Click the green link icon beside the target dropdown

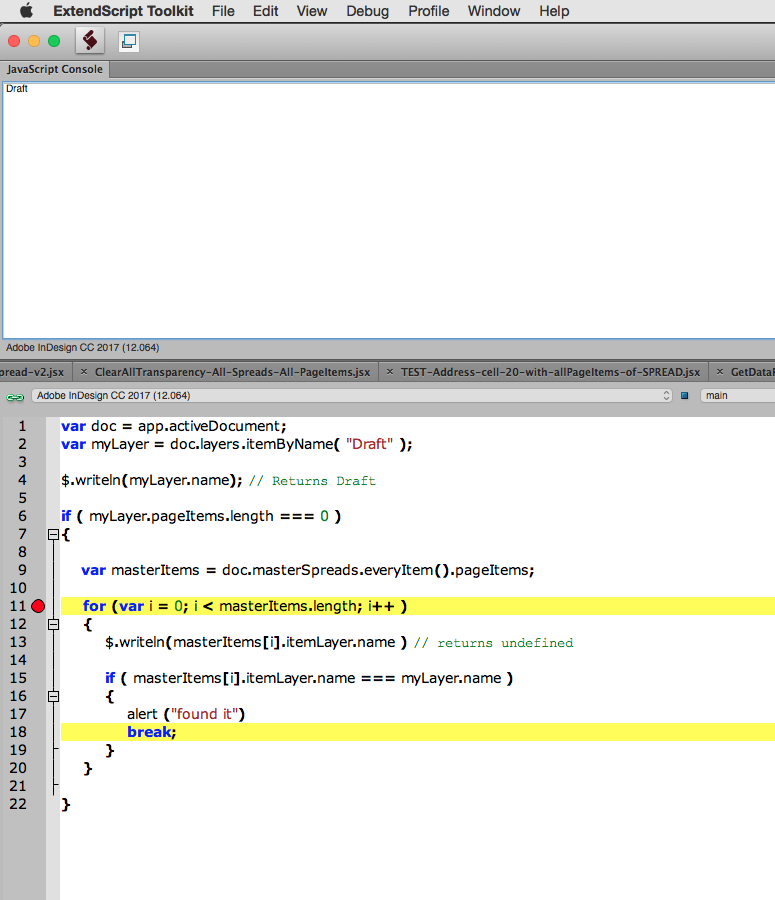tap(15, 397)
